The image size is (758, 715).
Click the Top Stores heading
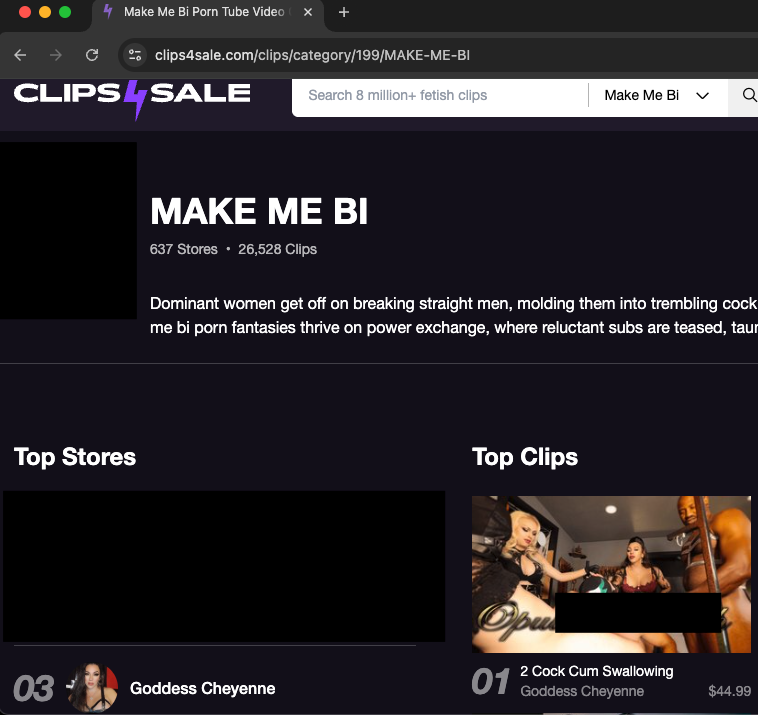pos(75,457)
